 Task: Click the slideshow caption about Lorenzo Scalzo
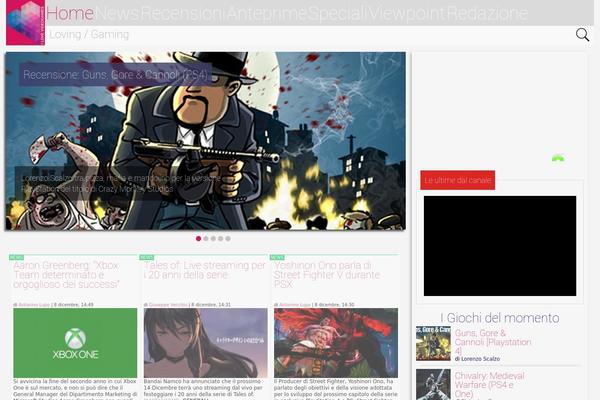(x=121, y=184)
